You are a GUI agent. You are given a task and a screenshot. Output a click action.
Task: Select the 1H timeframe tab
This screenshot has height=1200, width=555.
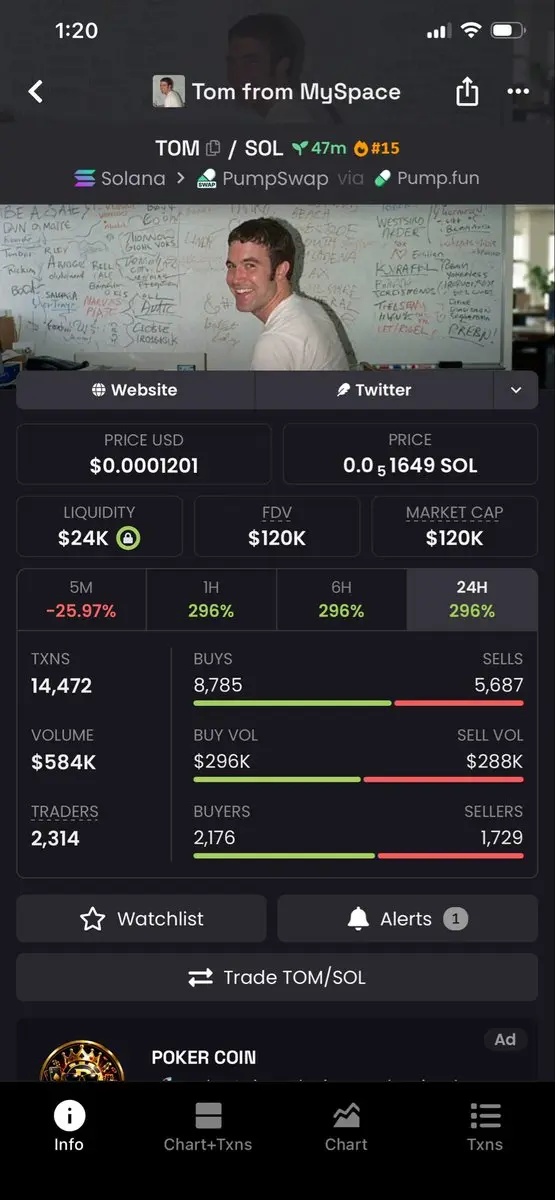211,599
